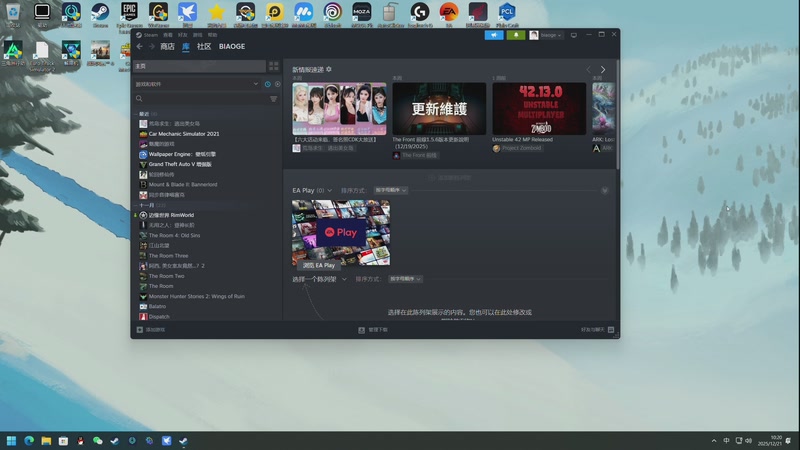Select RimWorld in library list
Image resolution: width=800 pixels, height=450 pixels.
pyautogui.click(x=171, y=215)
